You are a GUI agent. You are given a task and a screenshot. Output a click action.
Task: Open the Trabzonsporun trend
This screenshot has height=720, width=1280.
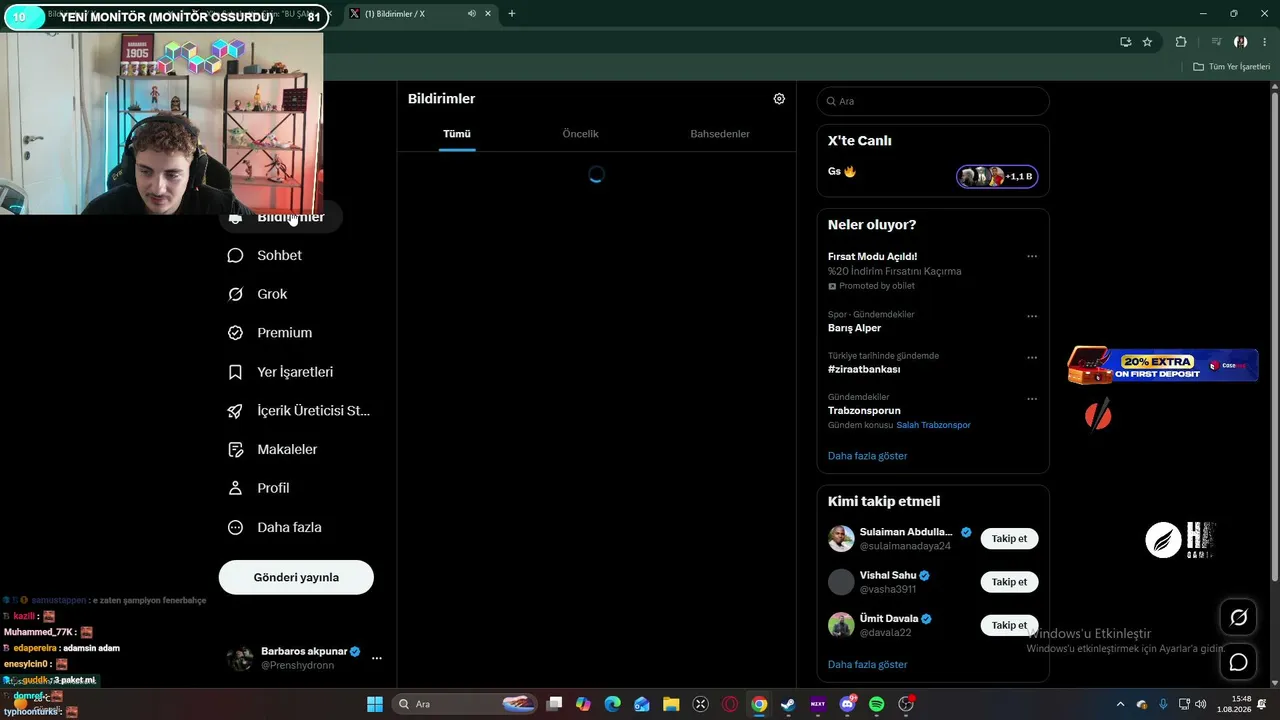[864, 410]
